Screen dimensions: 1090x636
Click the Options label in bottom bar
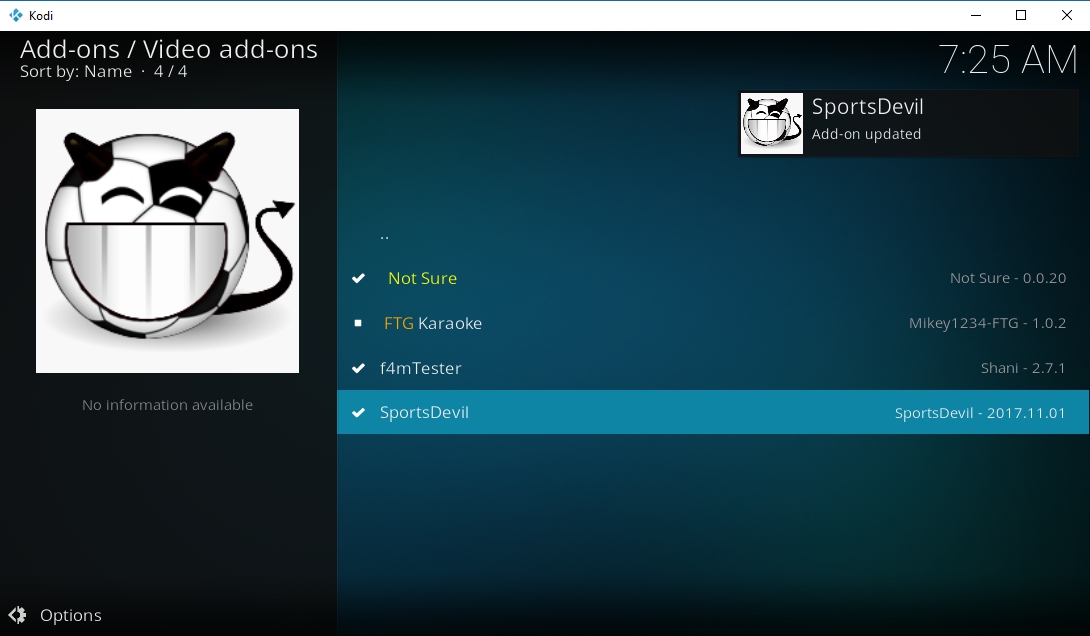pyautogui.click(x=71, y=615)
